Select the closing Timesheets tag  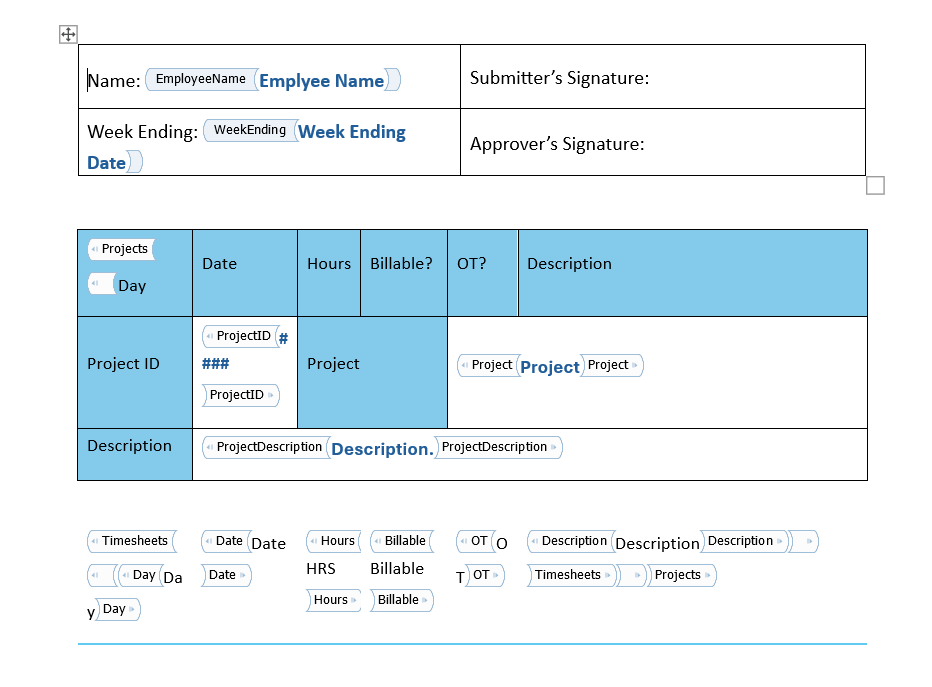[571, 575]
